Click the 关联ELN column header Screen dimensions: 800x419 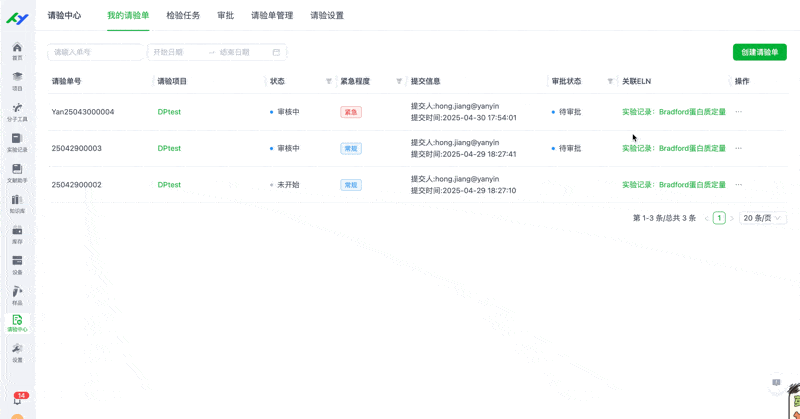click(x=636, y=81)
